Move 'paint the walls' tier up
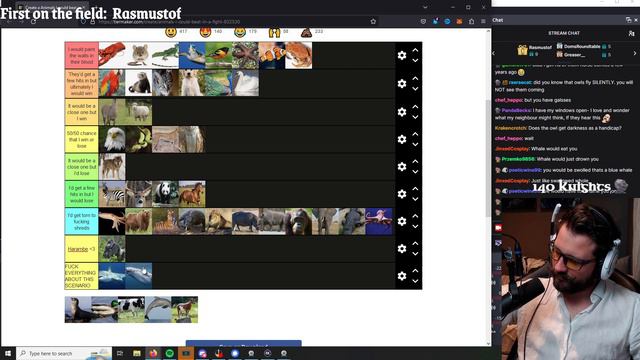640x360 pixels. tap(415, 50)
